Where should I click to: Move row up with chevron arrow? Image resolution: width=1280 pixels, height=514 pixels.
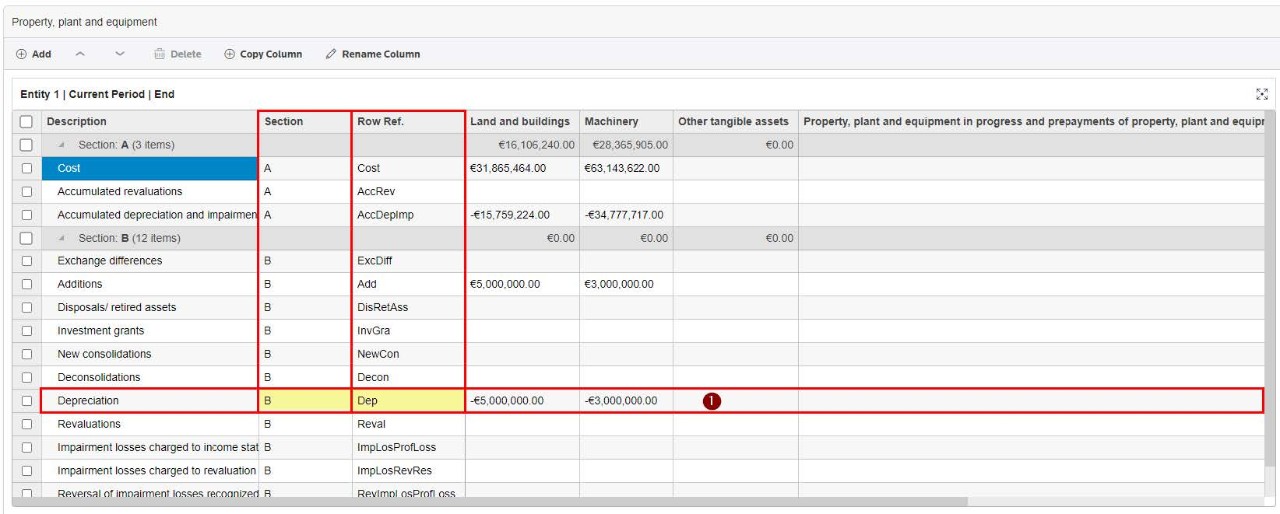pos(80,54)
